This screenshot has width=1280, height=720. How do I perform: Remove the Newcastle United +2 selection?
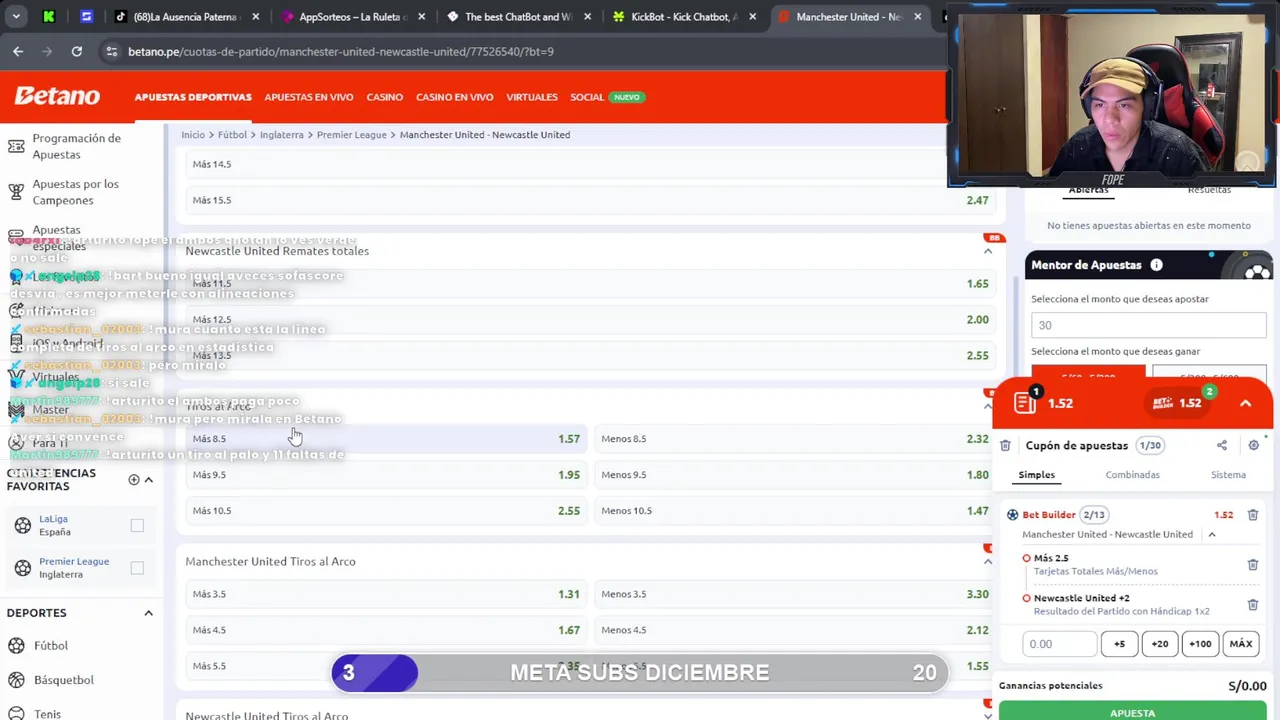pyautogui.click(x=1252, y=605)
